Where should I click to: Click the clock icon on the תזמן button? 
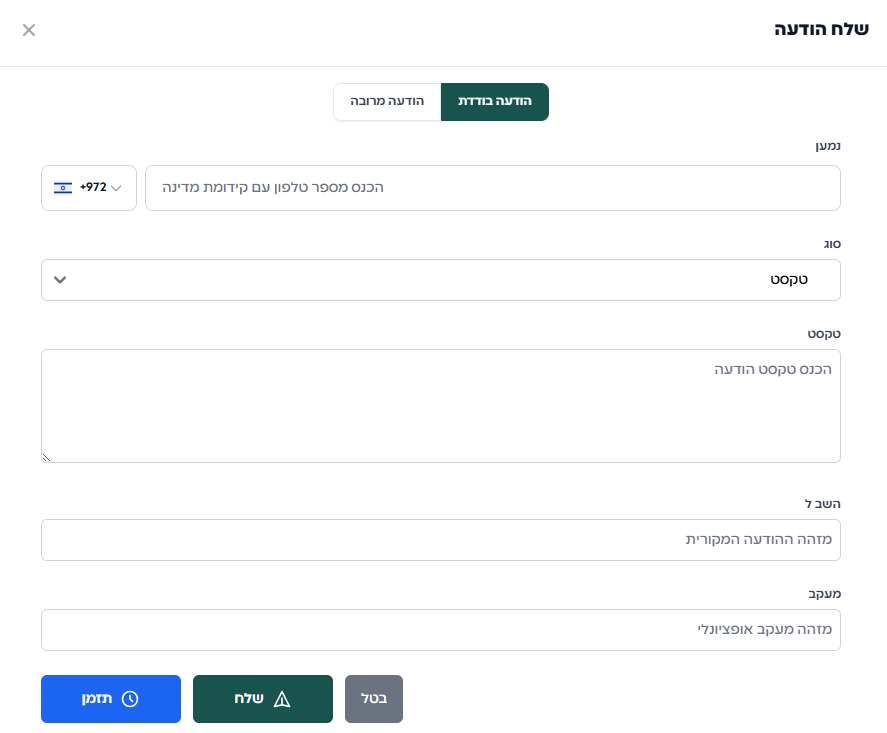[130, 699]
